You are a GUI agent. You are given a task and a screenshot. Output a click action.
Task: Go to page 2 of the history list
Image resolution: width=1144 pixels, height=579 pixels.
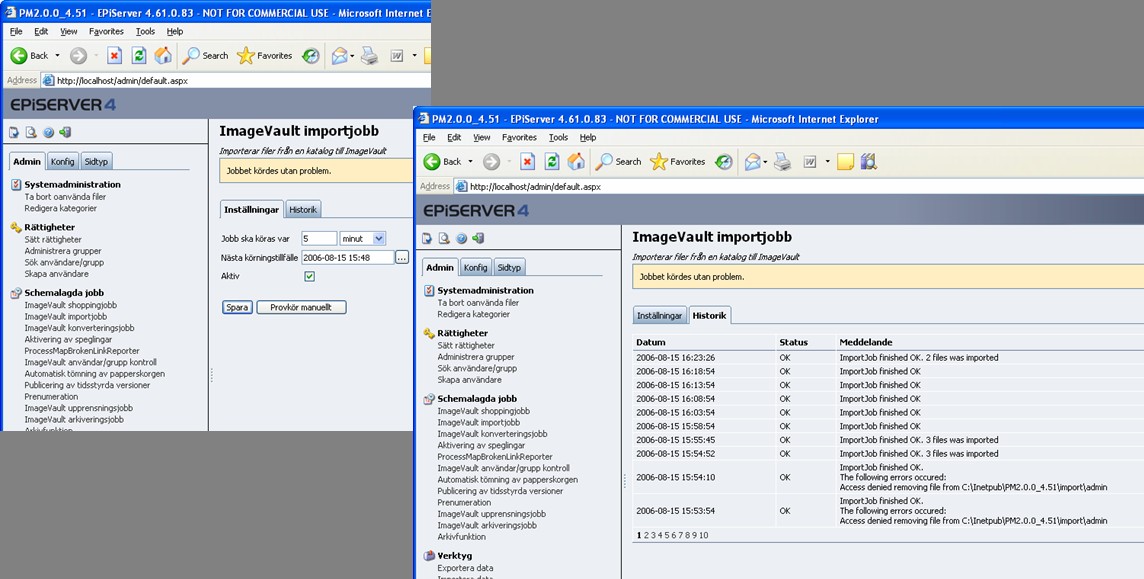click(646, 535)
